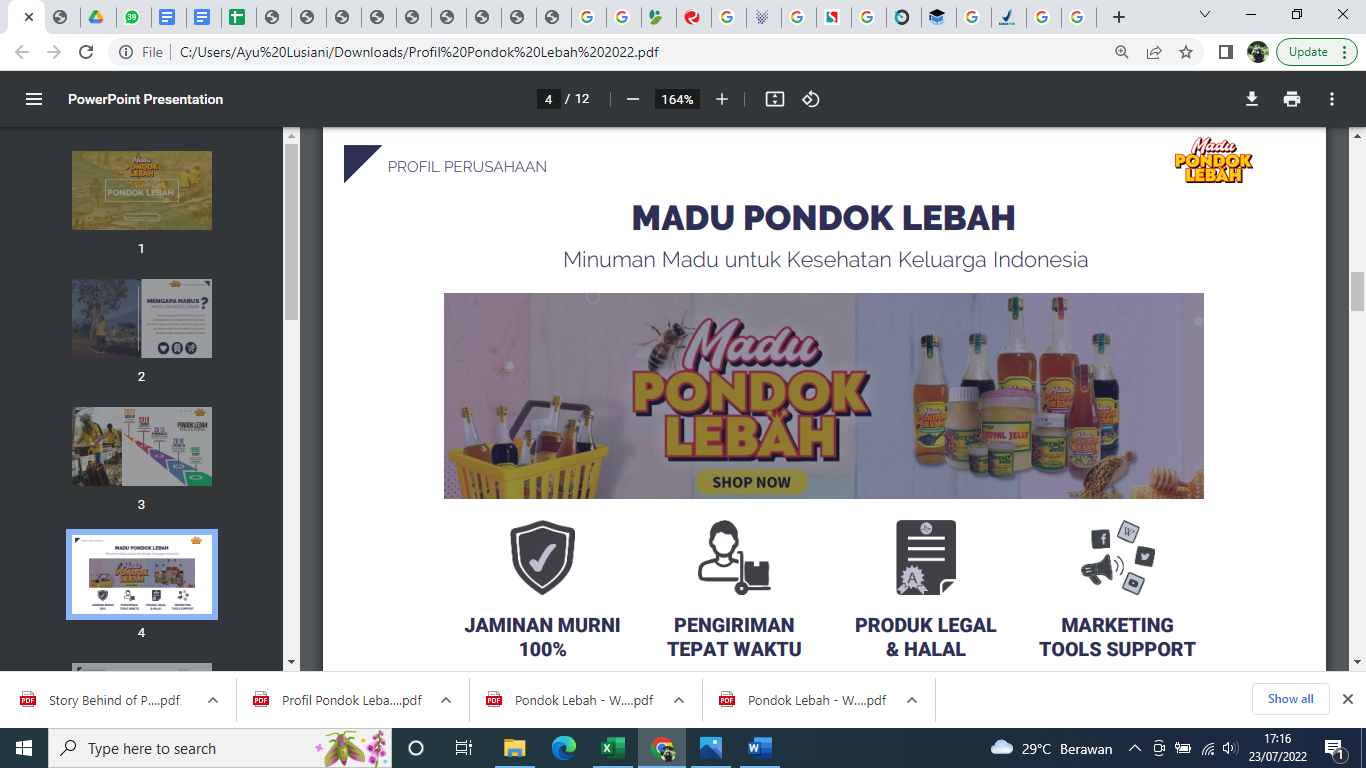Expand options for Profil Pondok Leba download

[446, 700]
